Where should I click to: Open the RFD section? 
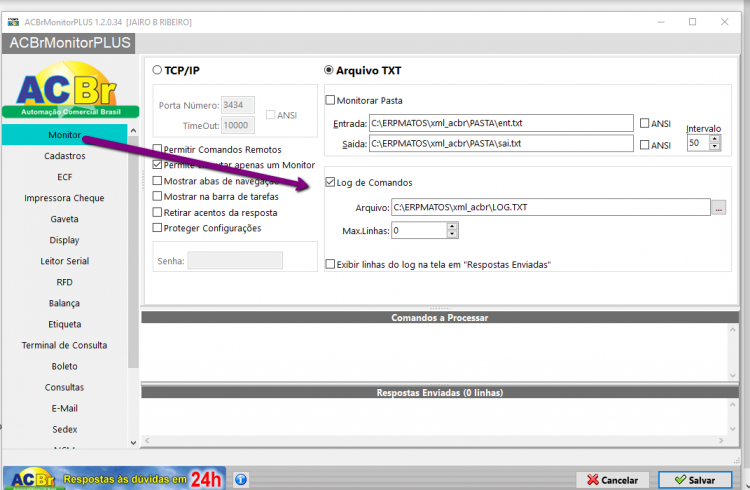pos(65,282)
